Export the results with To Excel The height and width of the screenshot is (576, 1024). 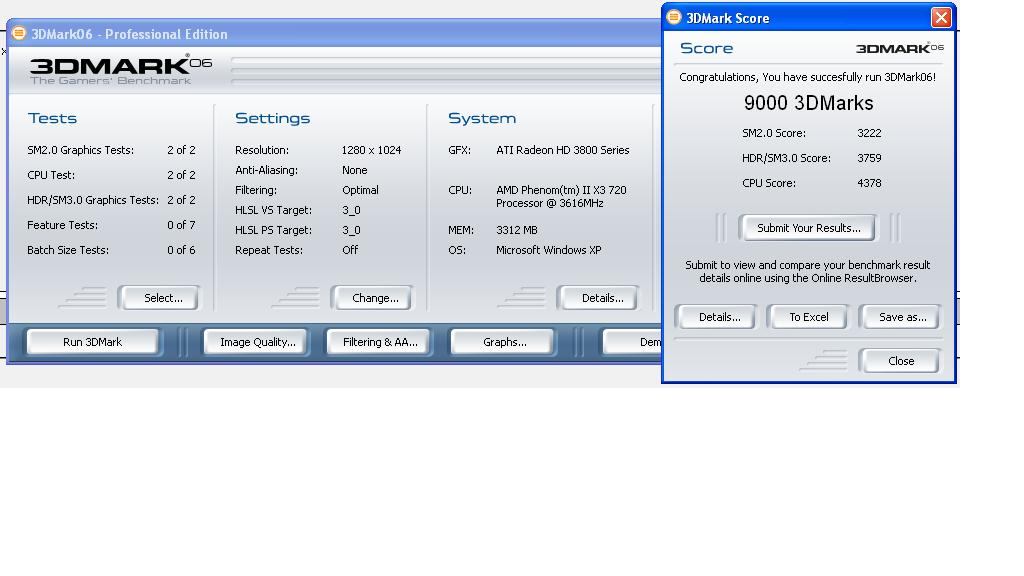click(x=807, y=317)
